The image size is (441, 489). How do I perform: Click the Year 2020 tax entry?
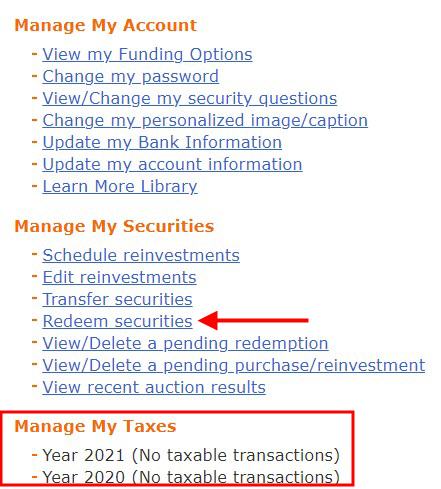[x=191, y=477]
